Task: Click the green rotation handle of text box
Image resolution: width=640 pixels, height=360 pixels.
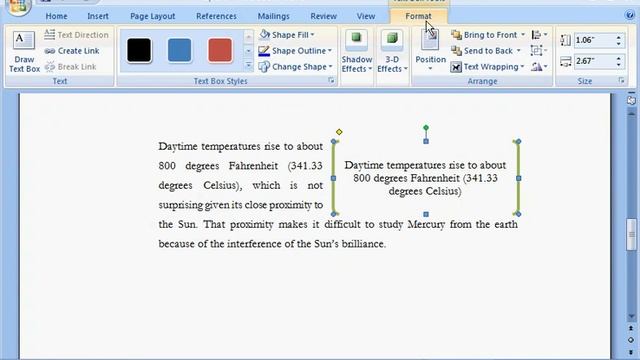Action: (x=426, y=128)
